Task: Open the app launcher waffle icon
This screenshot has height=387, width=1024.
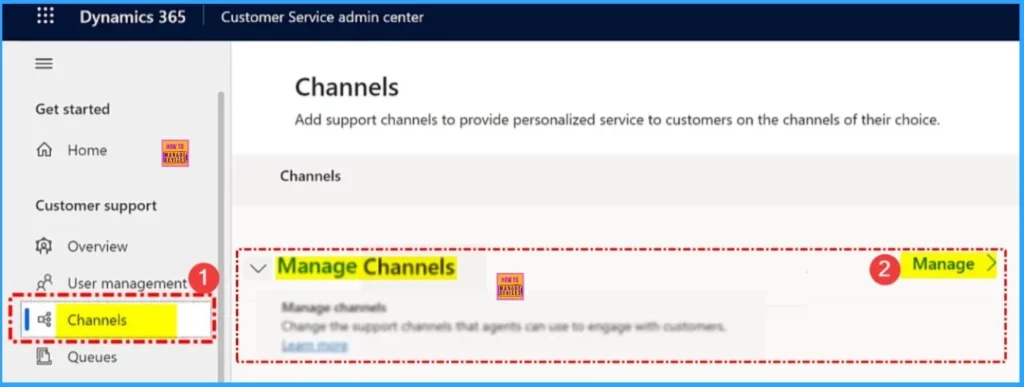Action: coord(45,16)
